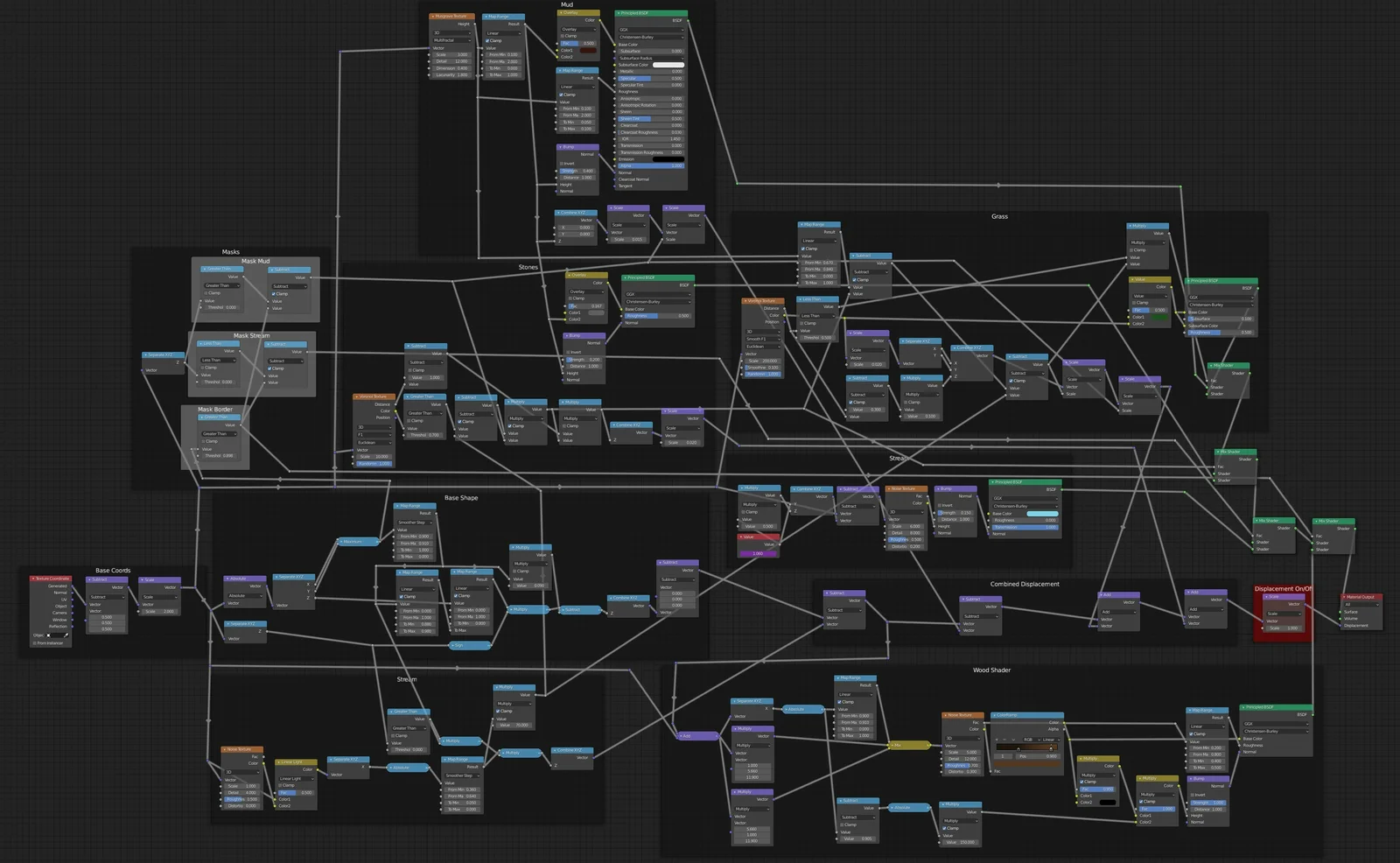Toggle the Invert checkbox on the Mud Bump node

(x=562, y=164)
